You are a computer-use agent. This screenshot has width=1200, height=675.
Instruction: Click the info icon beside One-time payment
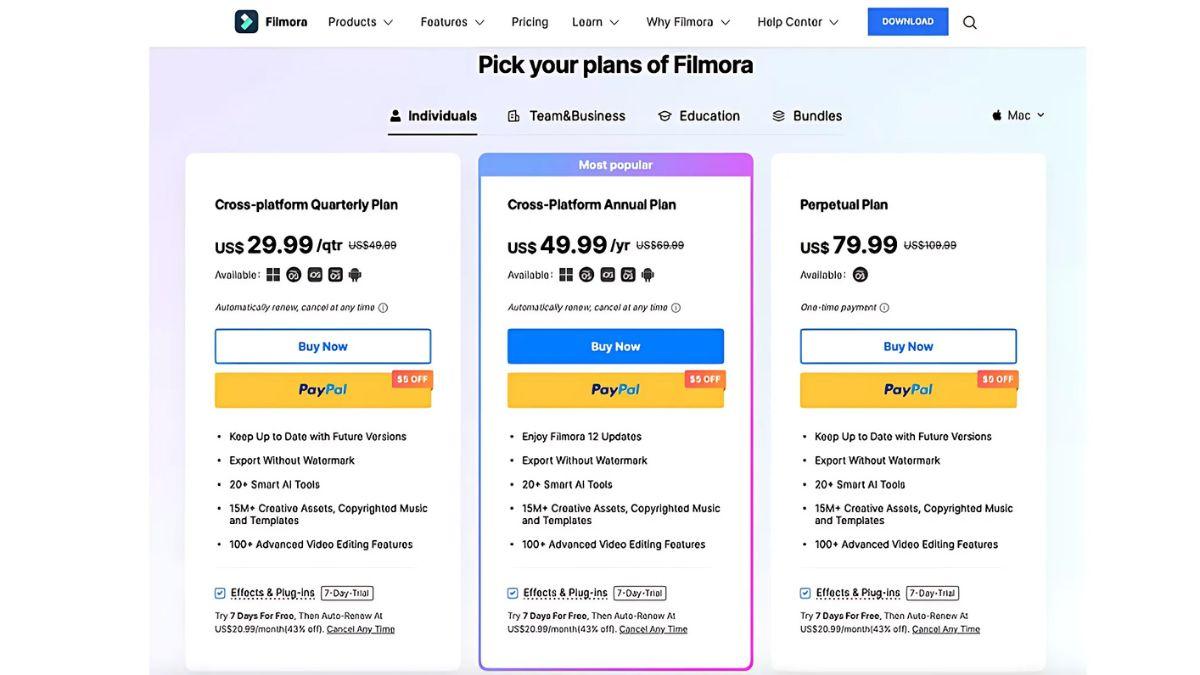click(x=884, y=308)
